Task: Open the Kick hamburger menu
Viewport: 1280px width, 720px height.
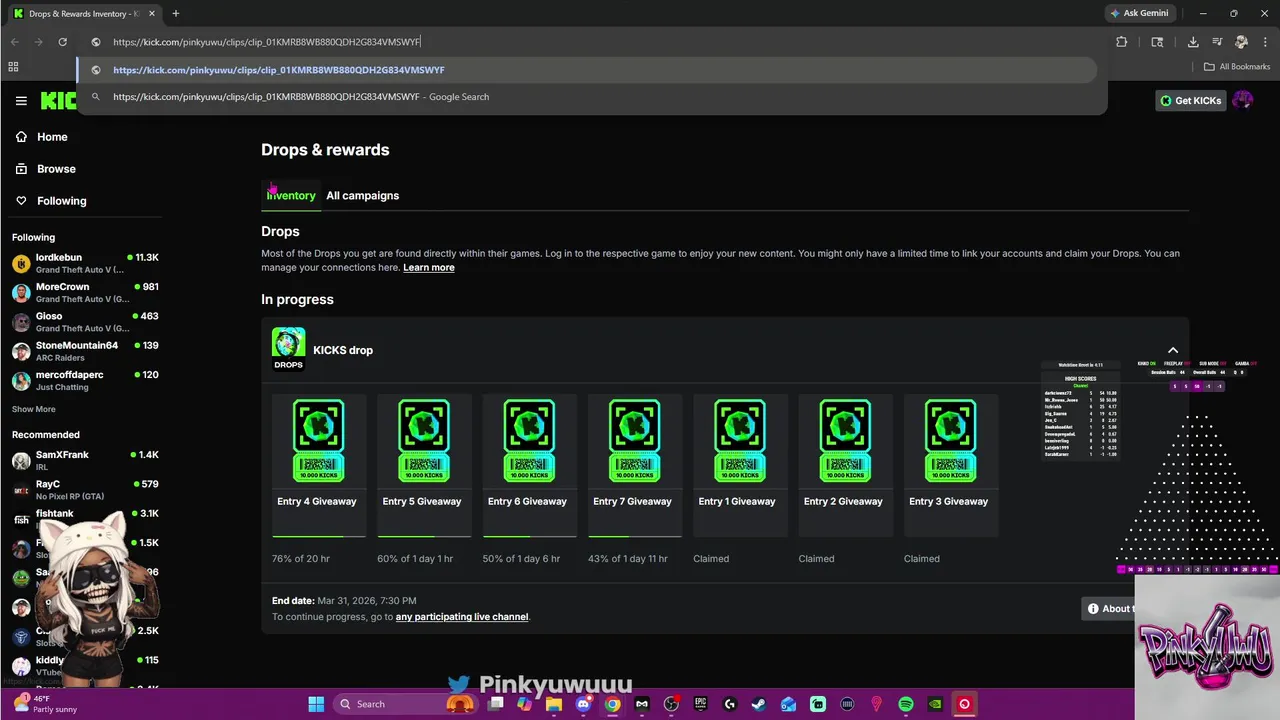Action: (21, 100)
